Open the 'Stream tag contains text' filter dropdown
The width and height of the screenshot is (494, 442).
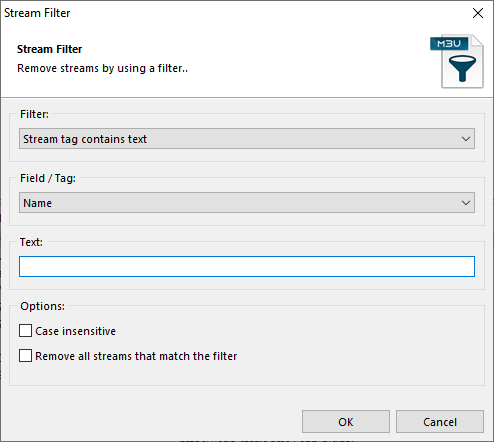pos(247,139)
